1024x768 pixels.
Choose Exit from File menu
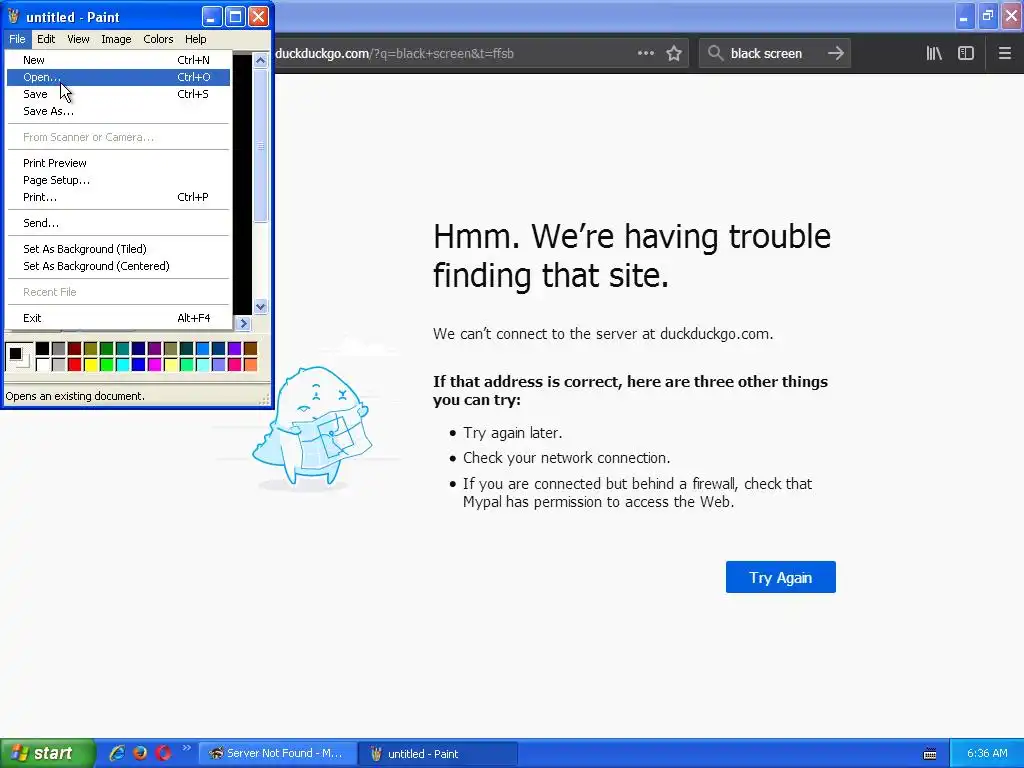(x=118, y=318)
